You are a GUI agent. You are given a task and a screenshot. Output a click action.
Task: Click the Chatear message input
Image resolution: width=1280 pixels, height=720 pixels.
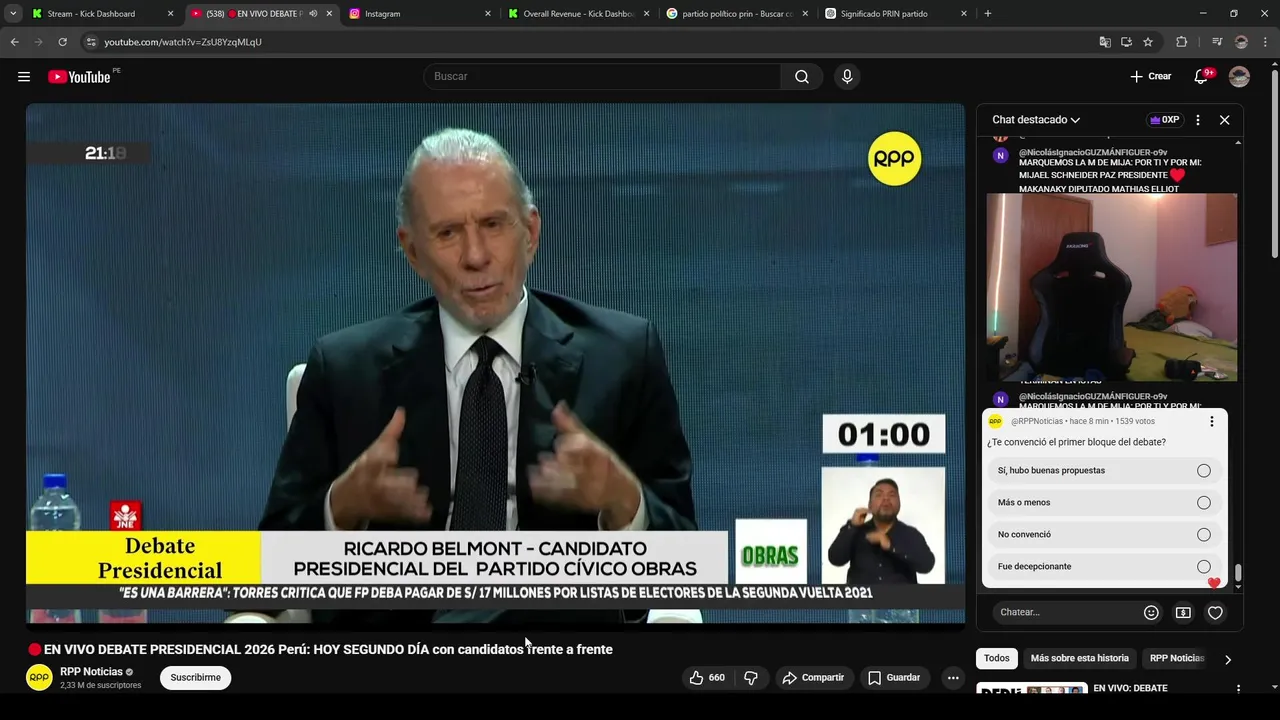(1066, 612)
